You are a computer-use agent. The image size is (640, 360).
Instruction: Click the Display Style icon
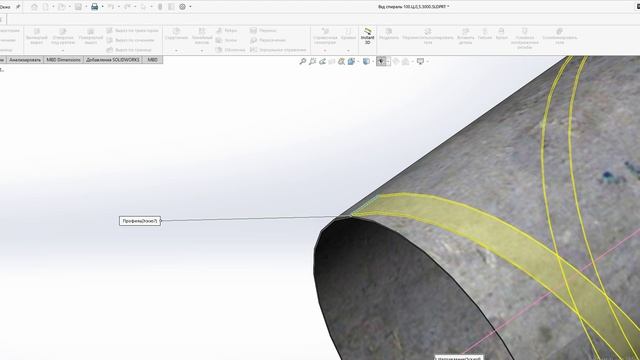tap(366, 61)
